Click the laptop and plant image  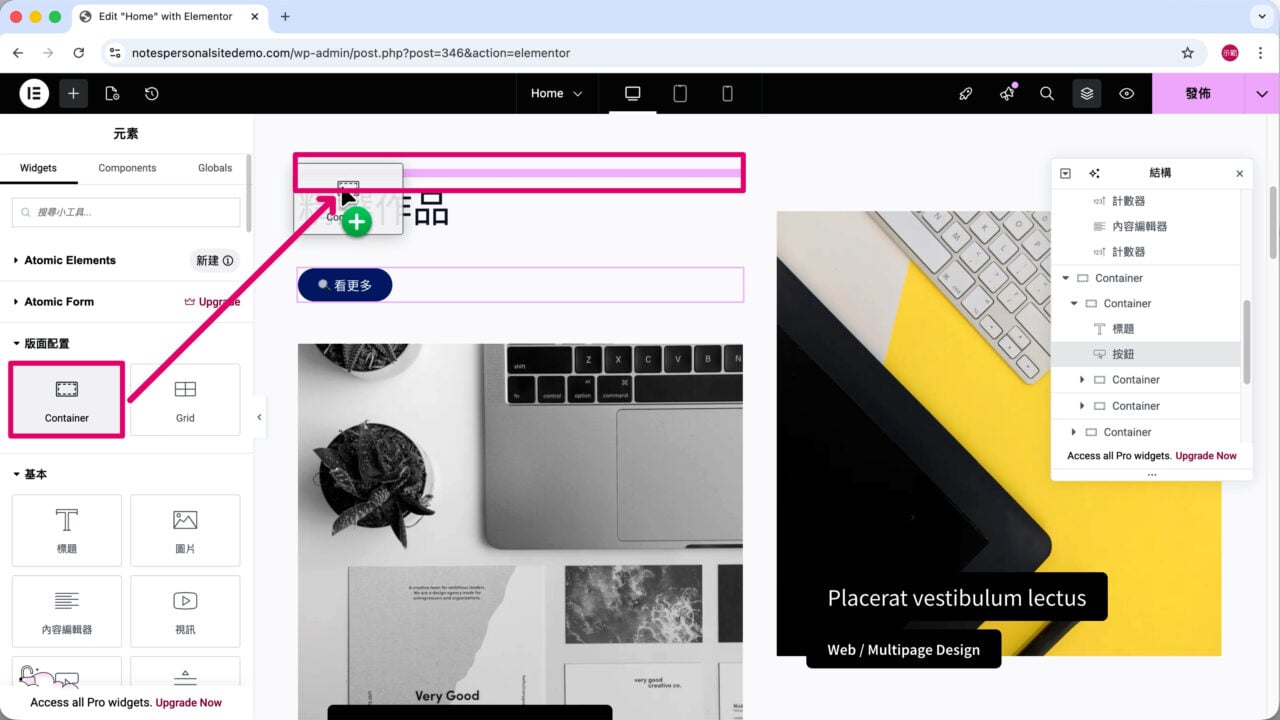(520, 531)
